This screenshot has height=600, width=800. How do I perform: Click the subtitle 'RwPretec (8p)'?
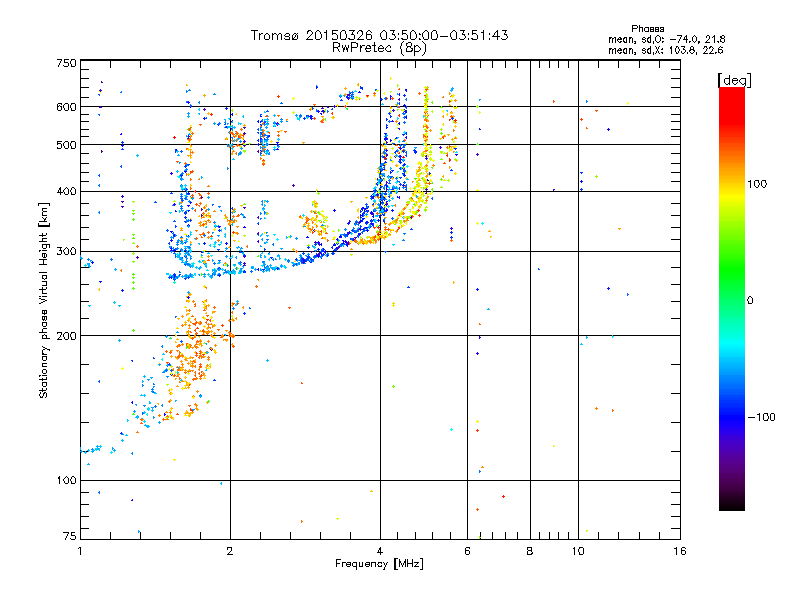379,48
